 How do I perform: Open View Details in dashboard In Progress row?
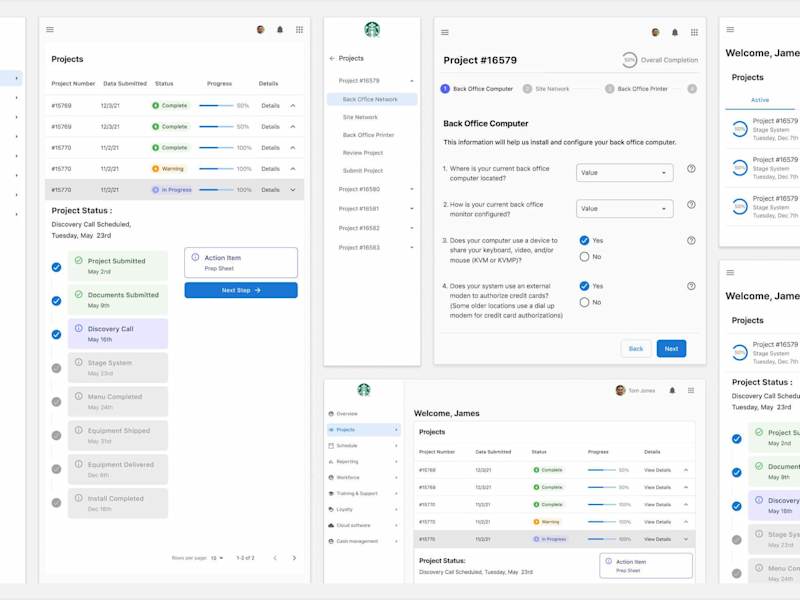pyautogui.click(x=658, y=539)
